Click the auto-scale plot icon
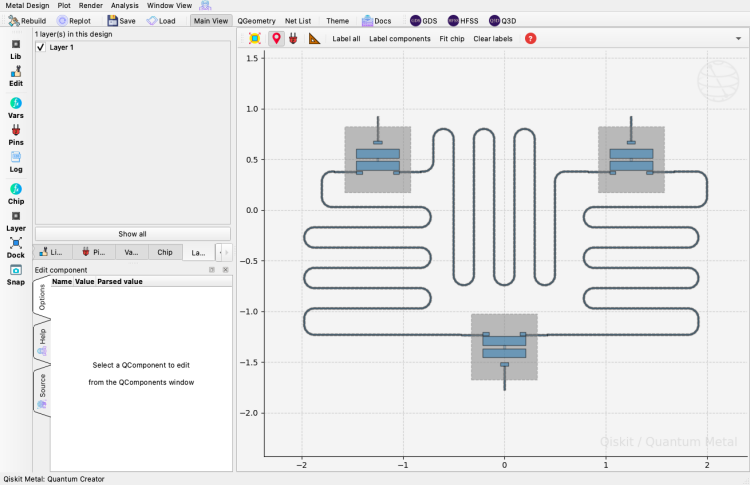750x485 pixels. 255,39
